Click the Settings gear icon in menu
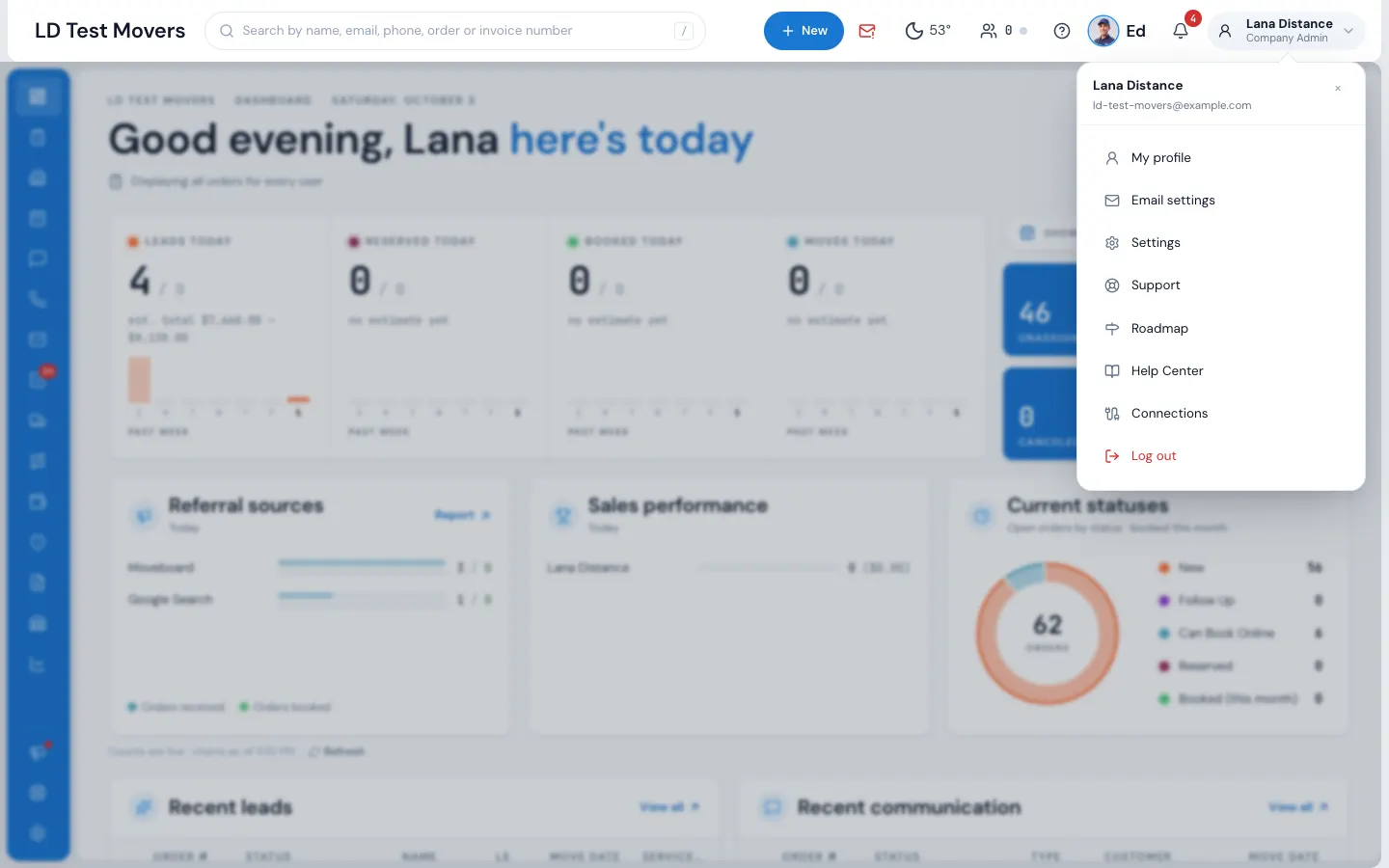1389x868 pixels. [1112, 243]
